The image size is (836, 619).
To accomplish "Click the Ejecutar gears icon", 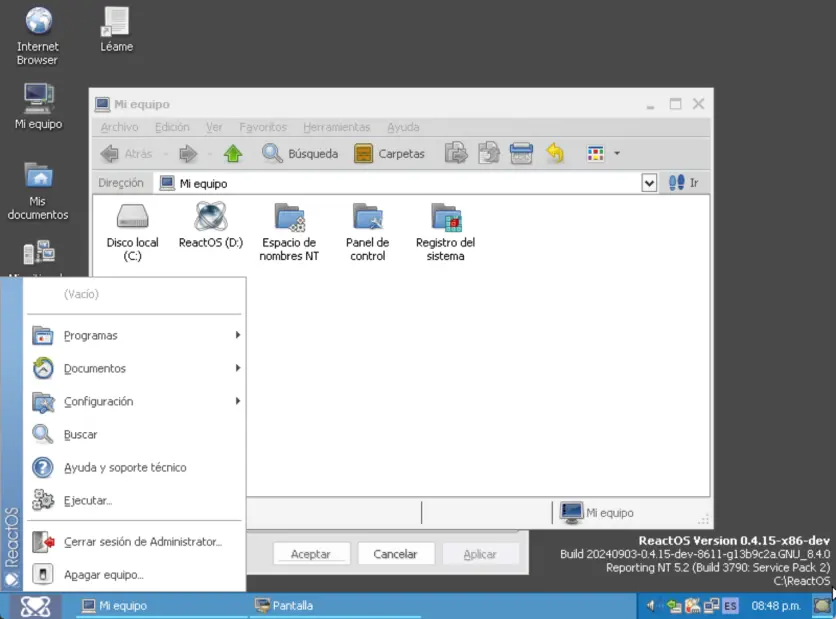I will tap(43, 500).
